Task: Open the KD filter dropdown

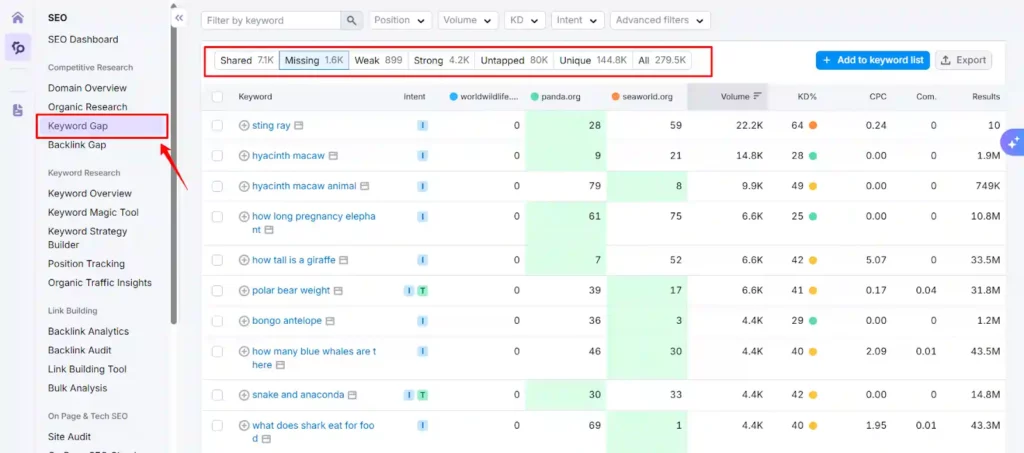Action: click(525, 20)
